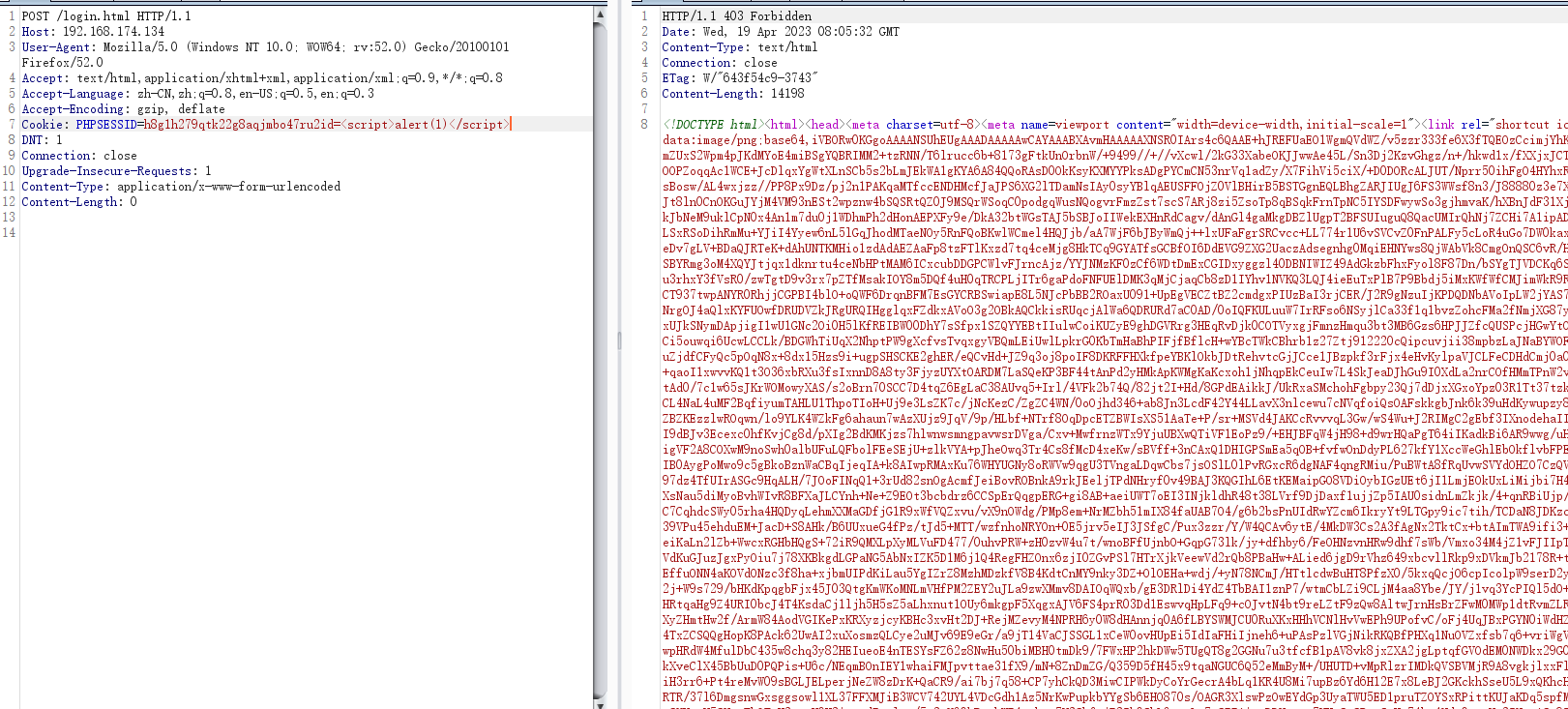The height and width of the screenshot is (709, 1568).
Task: Click the '<meta charset=utf-8>' tag in the response
Action: tap(913, 124)
